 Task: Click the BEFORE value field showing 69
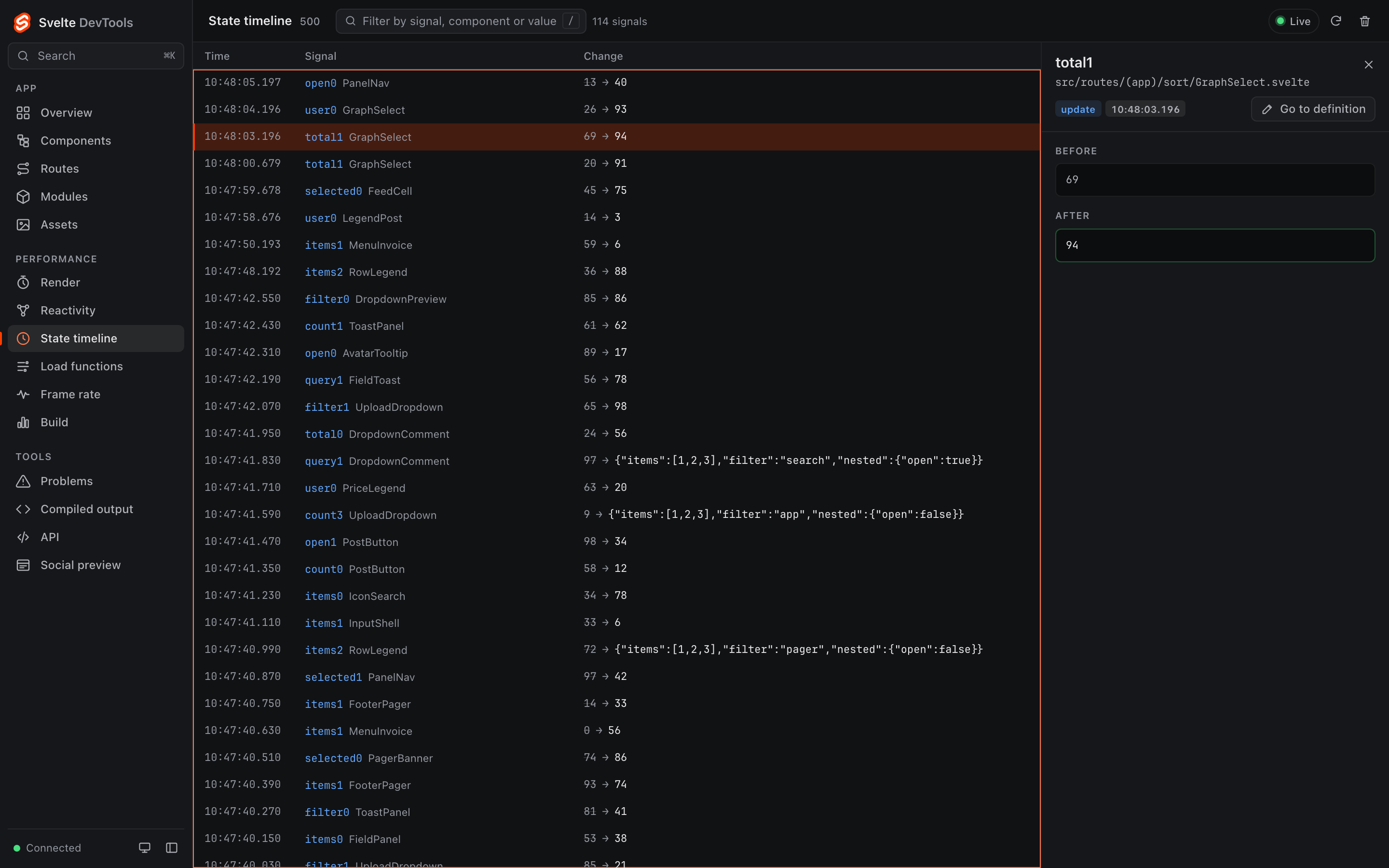[x=1214, y=180]
